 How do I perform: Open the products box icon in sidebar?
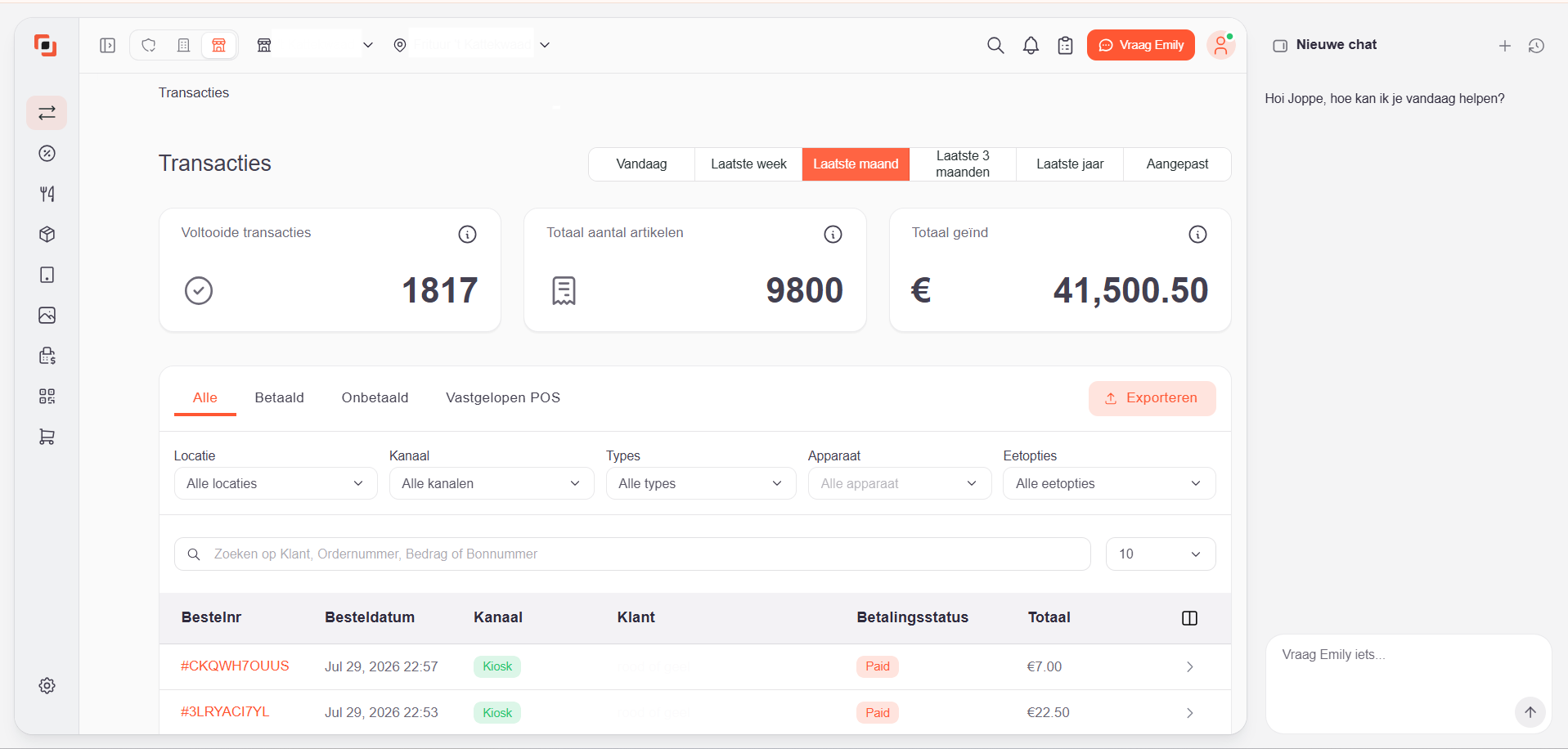47,235
